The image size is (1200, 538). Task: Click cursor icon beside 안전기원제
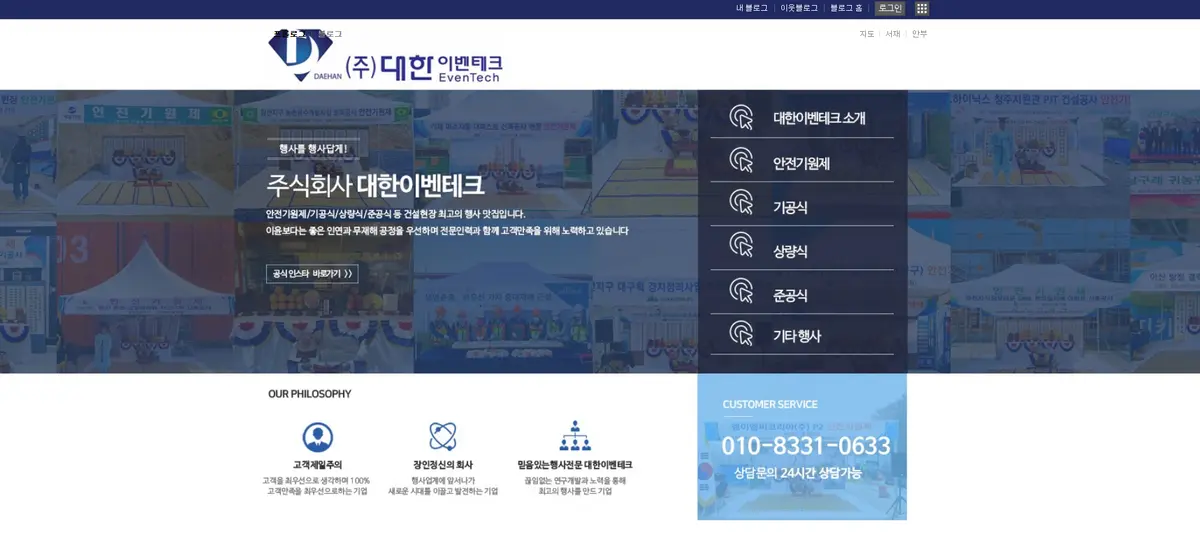click(x=741, y=160)
